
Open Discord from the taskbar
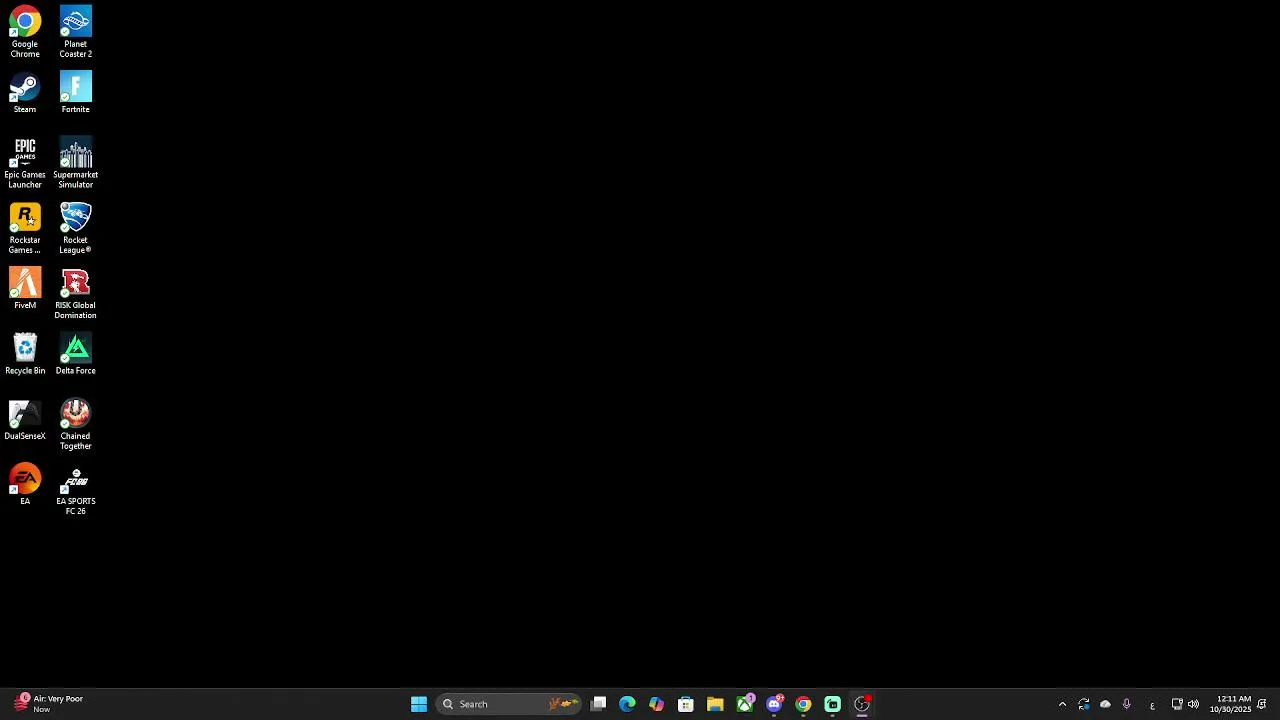(x=774, y=704)
